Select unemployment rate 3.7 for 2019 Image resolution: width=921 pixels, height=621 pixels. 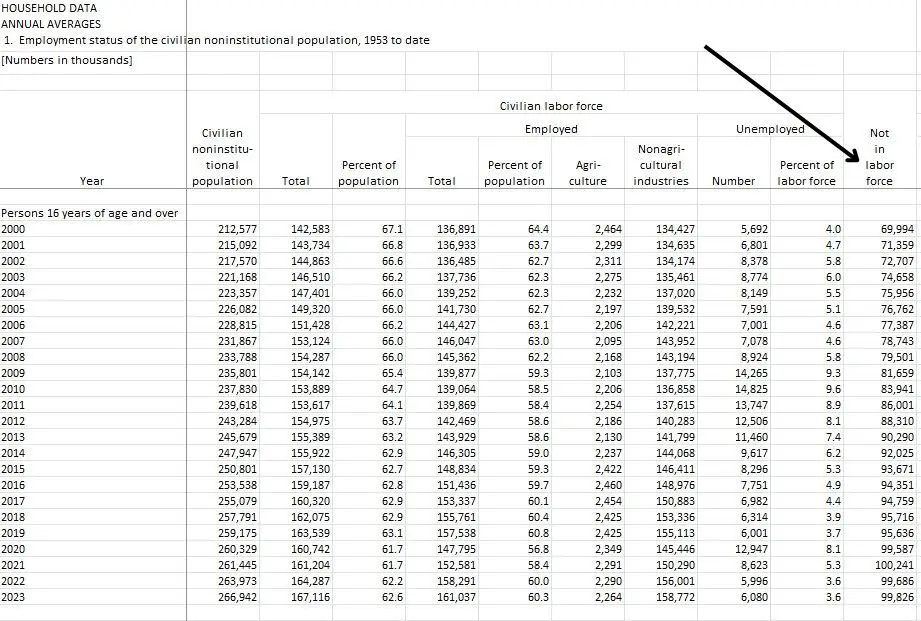click(x=833, y=533)
